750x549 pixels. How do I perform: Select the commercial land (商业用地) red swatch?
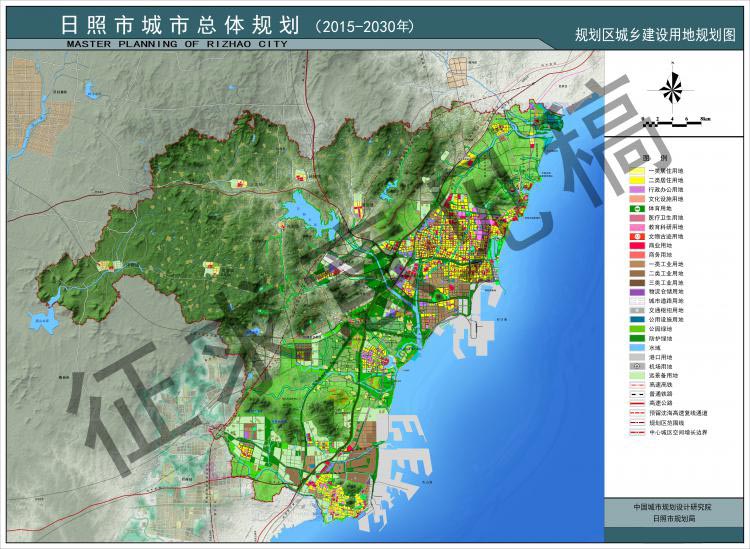pos(636,245)
